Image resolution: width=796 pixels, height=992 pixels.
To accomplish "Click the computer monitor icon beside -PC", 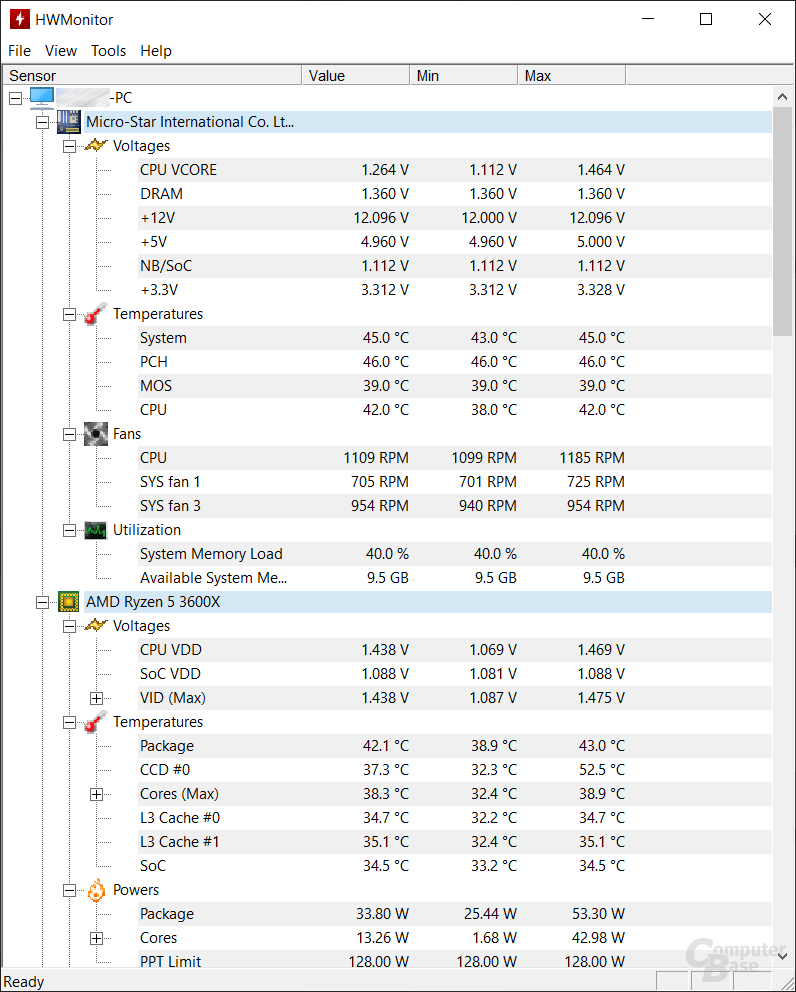I will click(42, 98).
